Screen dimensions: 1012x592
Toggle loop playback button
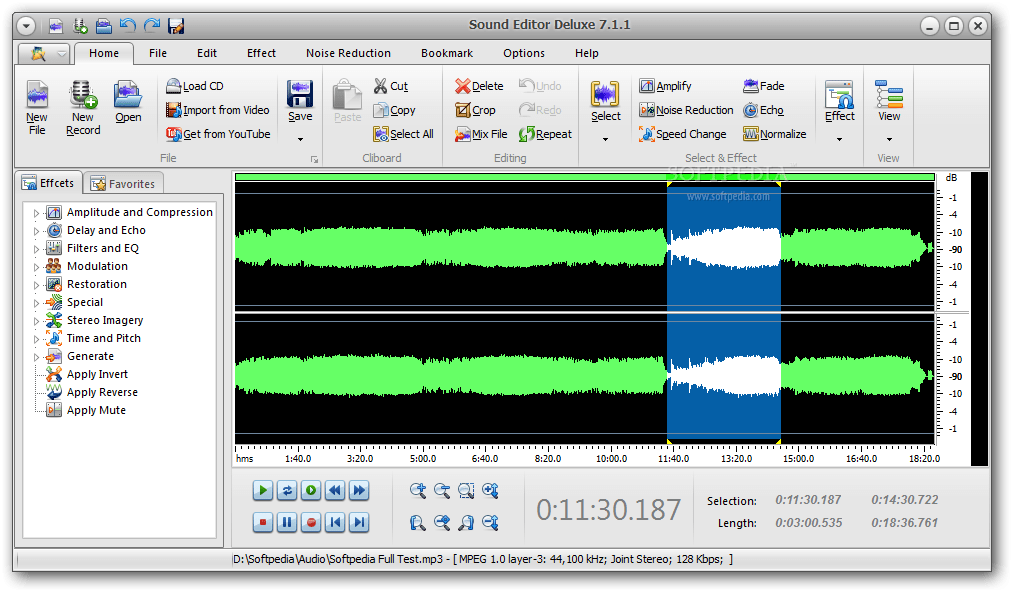(287, 491)
